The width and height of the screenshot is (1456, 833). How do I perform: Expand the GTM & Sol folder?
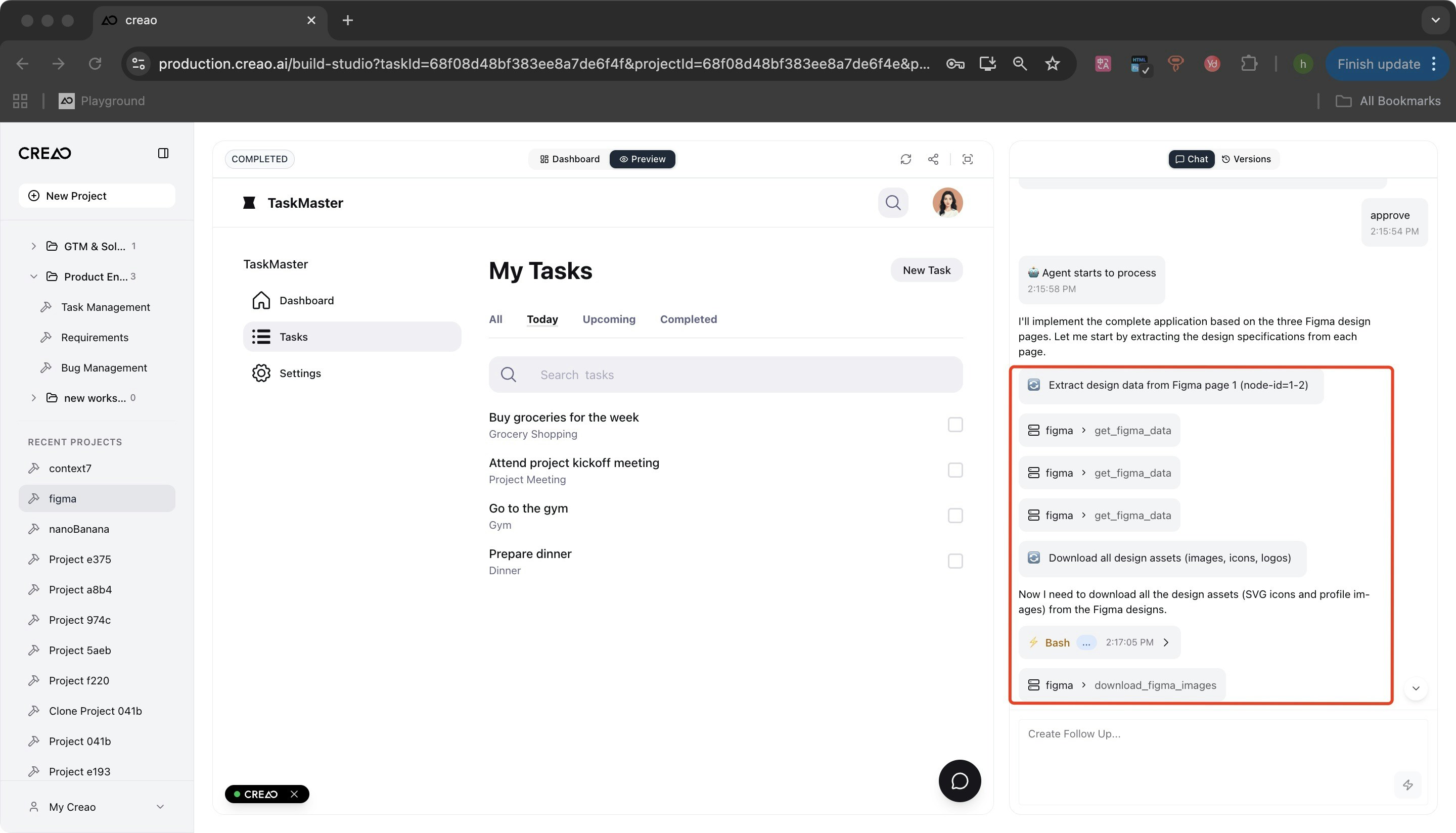(x=33, y=246)
